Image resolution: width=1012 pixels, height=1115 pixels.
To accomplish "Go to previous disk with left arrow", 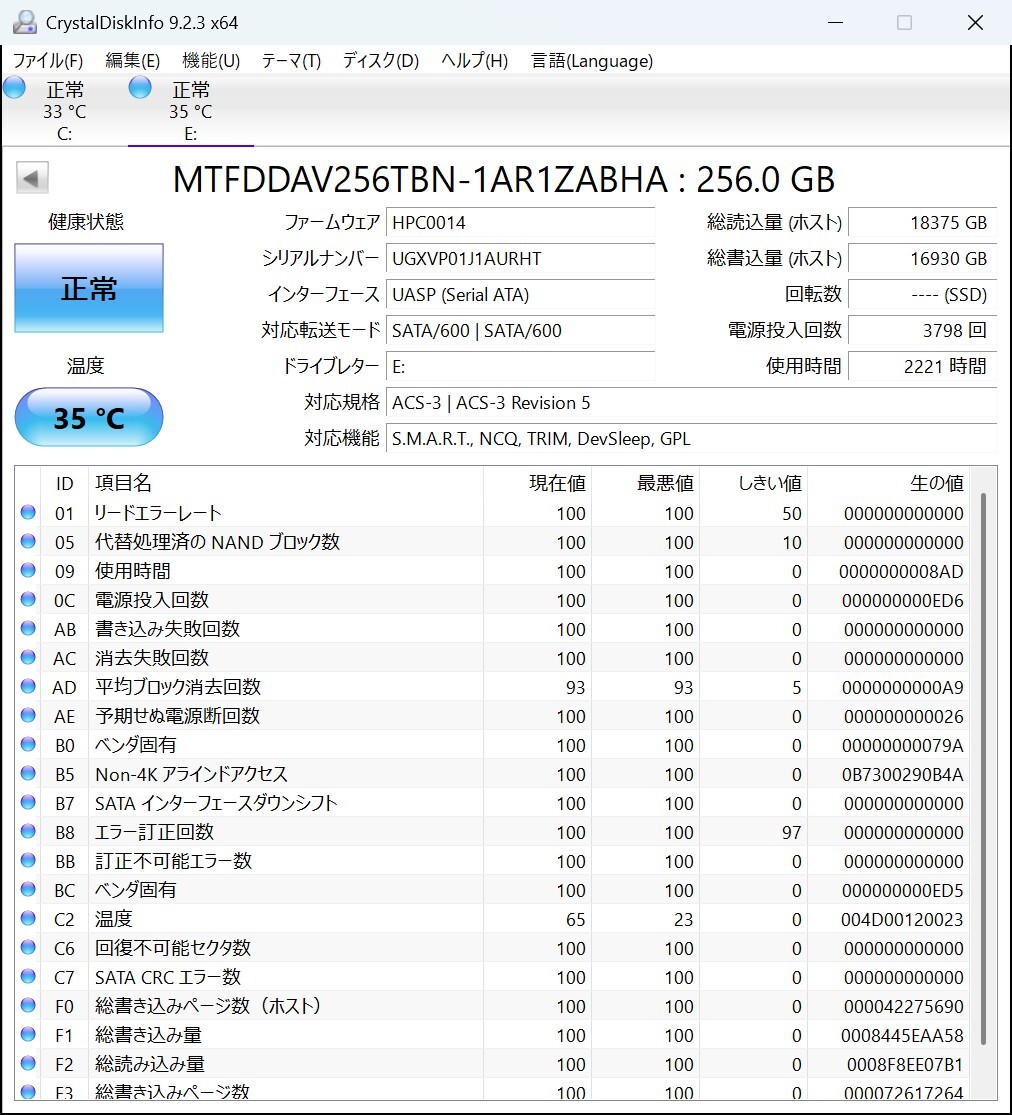I will [32, 178].
